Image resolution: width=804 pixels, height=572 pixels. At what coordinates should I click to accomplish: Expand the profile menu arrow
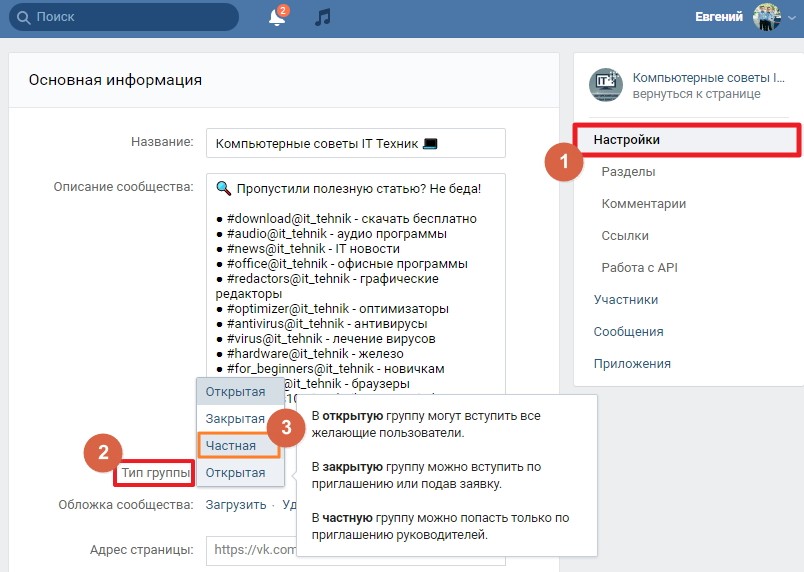792,18
